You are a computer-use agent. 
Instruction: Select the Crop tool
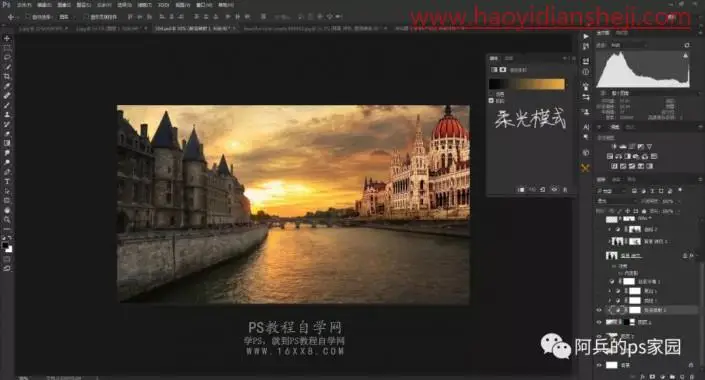(7, 76)
